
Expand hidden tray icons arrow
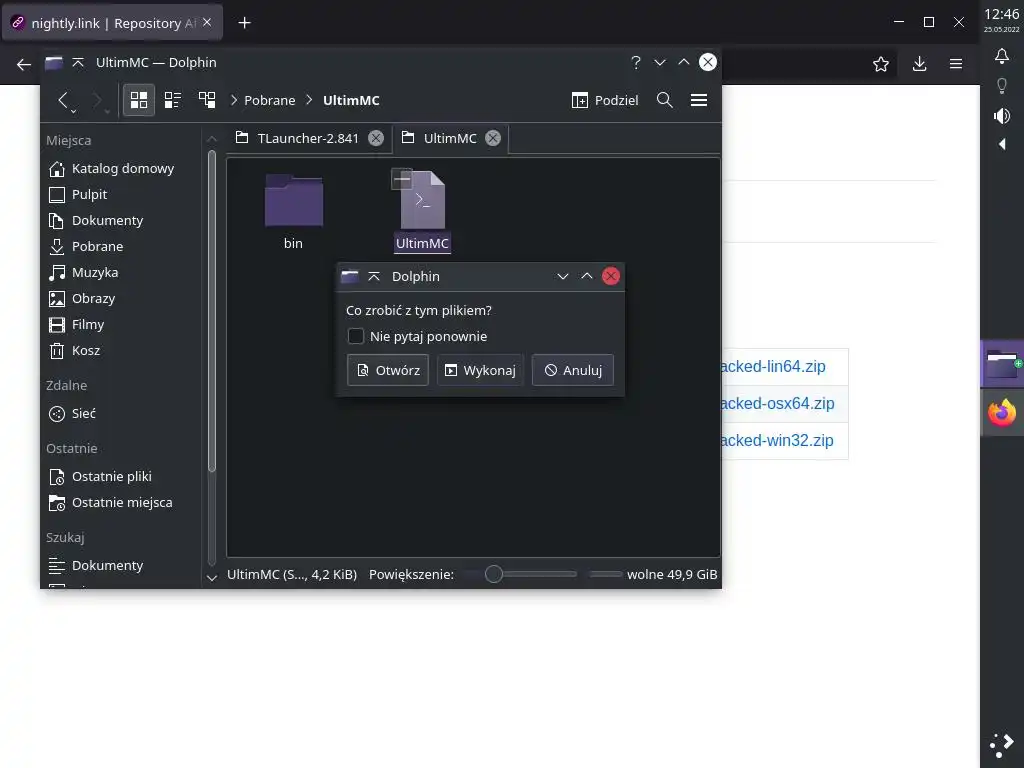point(1002,144)
